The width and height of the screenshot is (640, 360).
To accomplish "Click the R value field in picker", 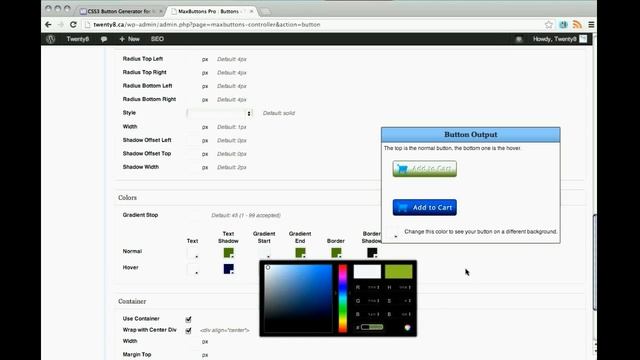I will [x=373, y=287].
